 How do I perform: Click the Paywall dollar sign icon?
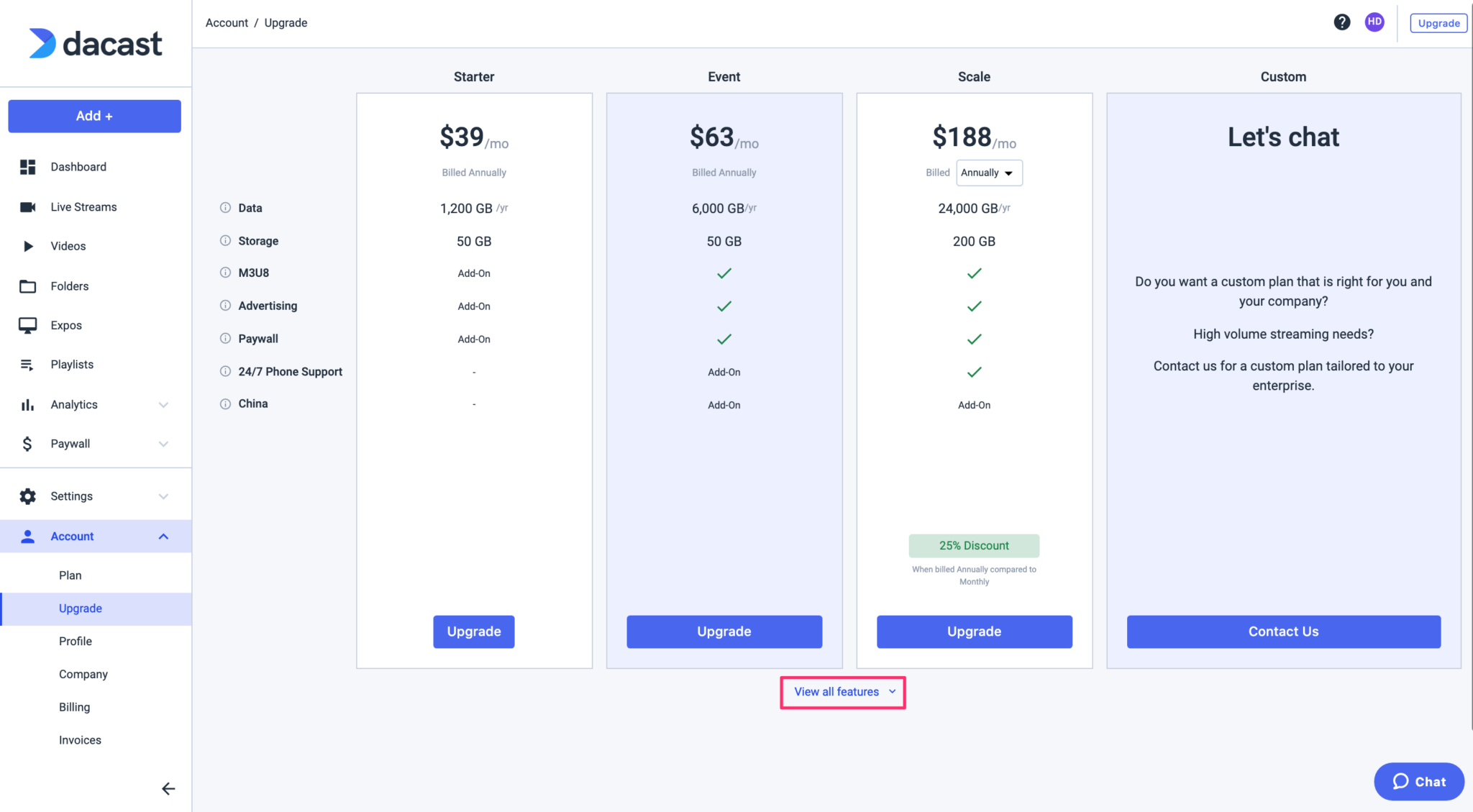pos(27,444)
